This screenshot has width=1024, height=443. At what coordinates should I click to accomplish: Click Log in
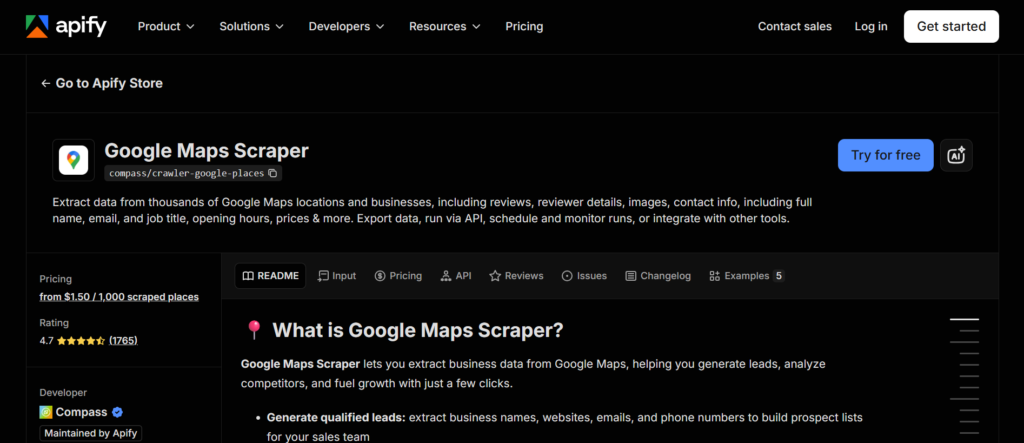tap(871, 26)
